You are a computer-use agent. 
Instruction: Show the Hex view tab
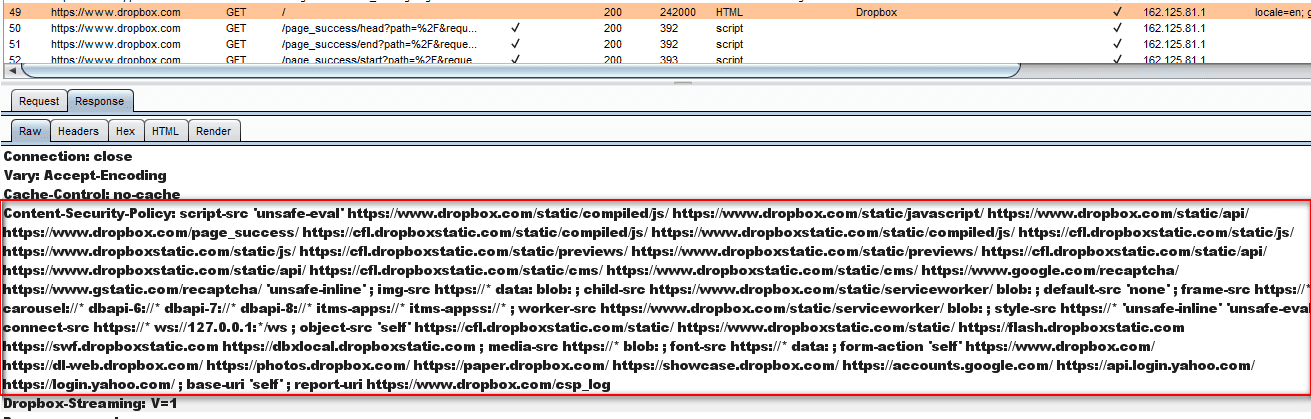pos(125,131)
